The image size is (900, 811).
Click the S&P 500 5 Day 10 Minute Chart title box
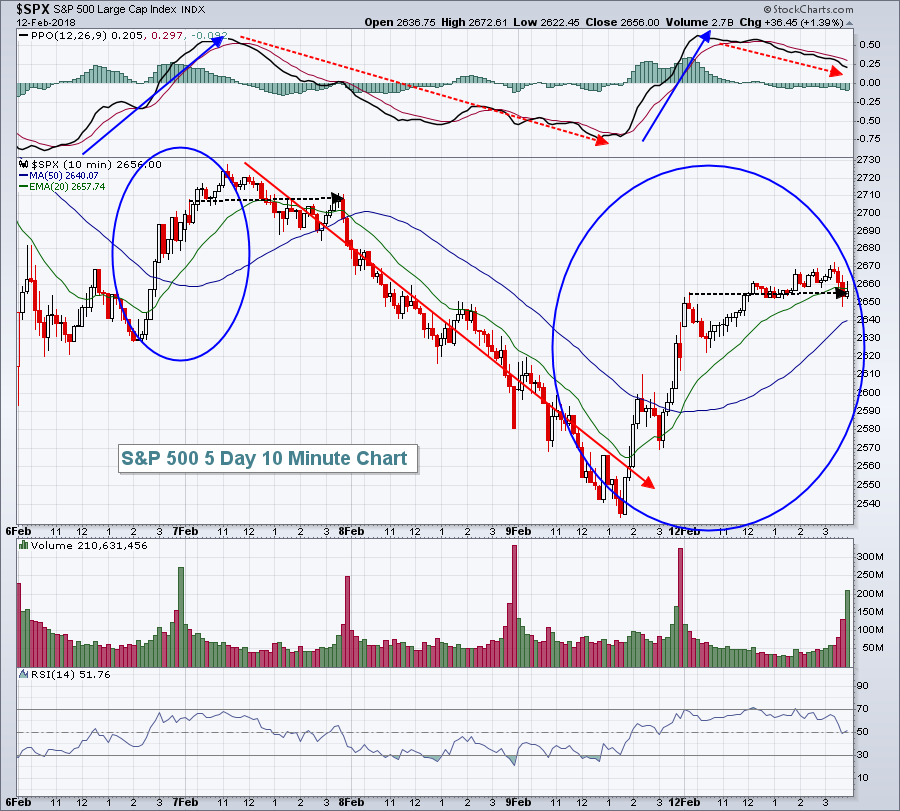coord(268,459)
